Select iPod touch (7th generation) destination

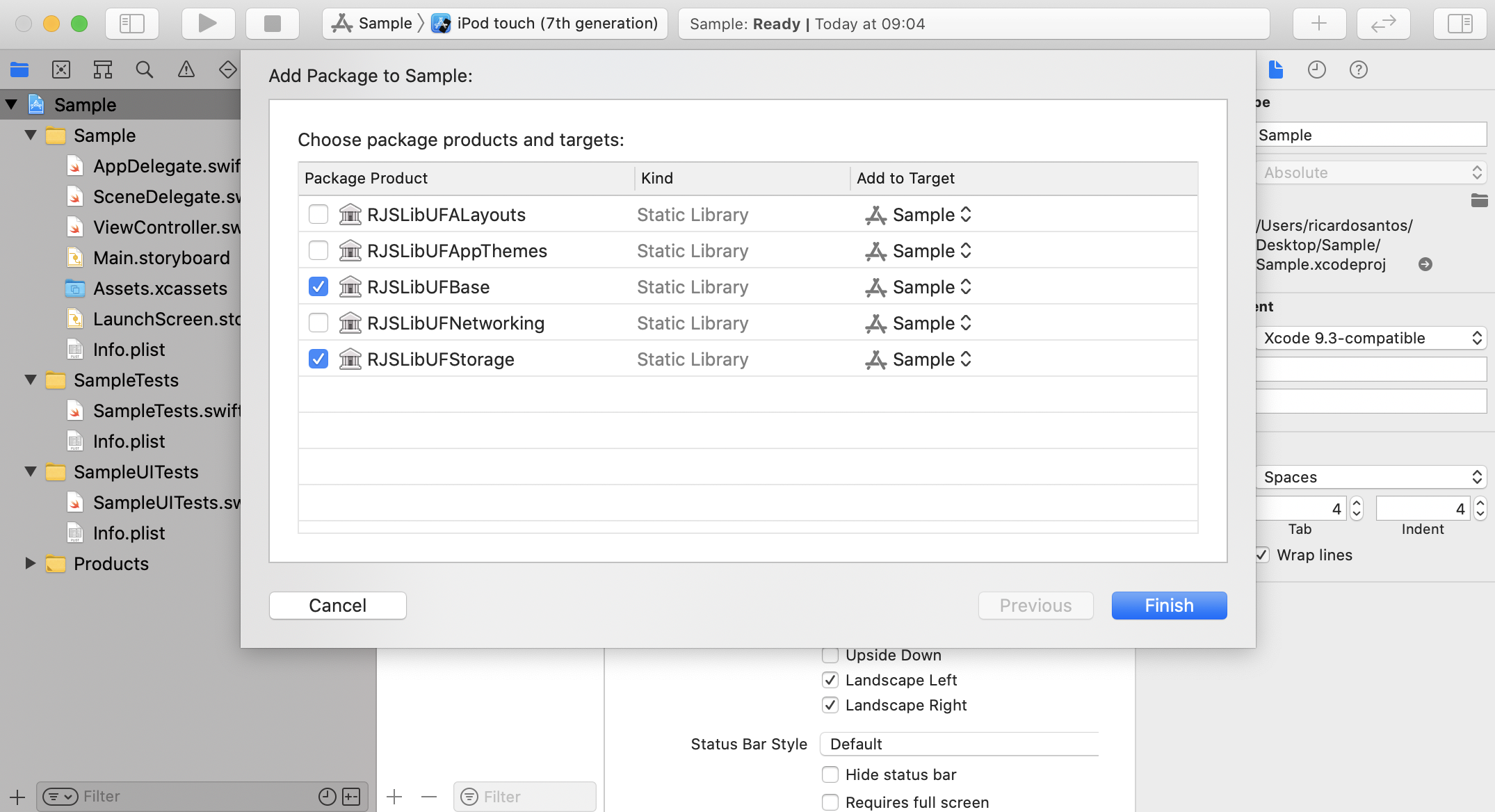[556, 24]
